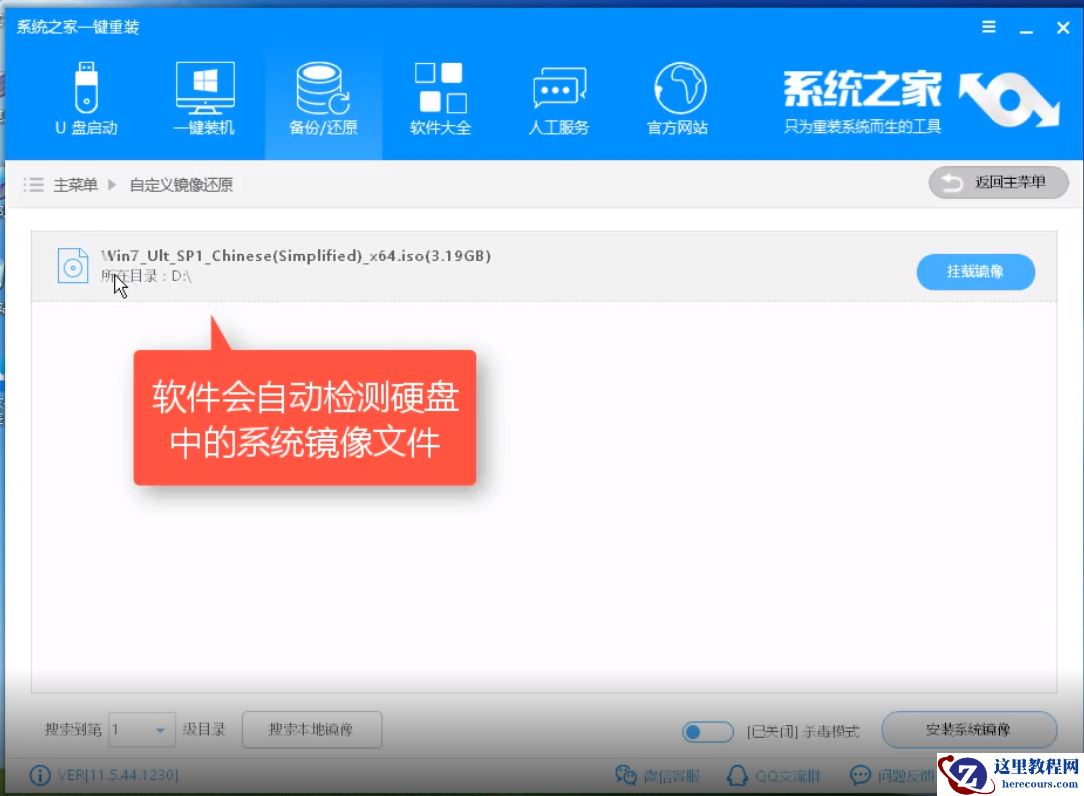
Task: Open the 问题反馈 feedback chat icon
Action: pyautogui.click(x=890, y=775)
